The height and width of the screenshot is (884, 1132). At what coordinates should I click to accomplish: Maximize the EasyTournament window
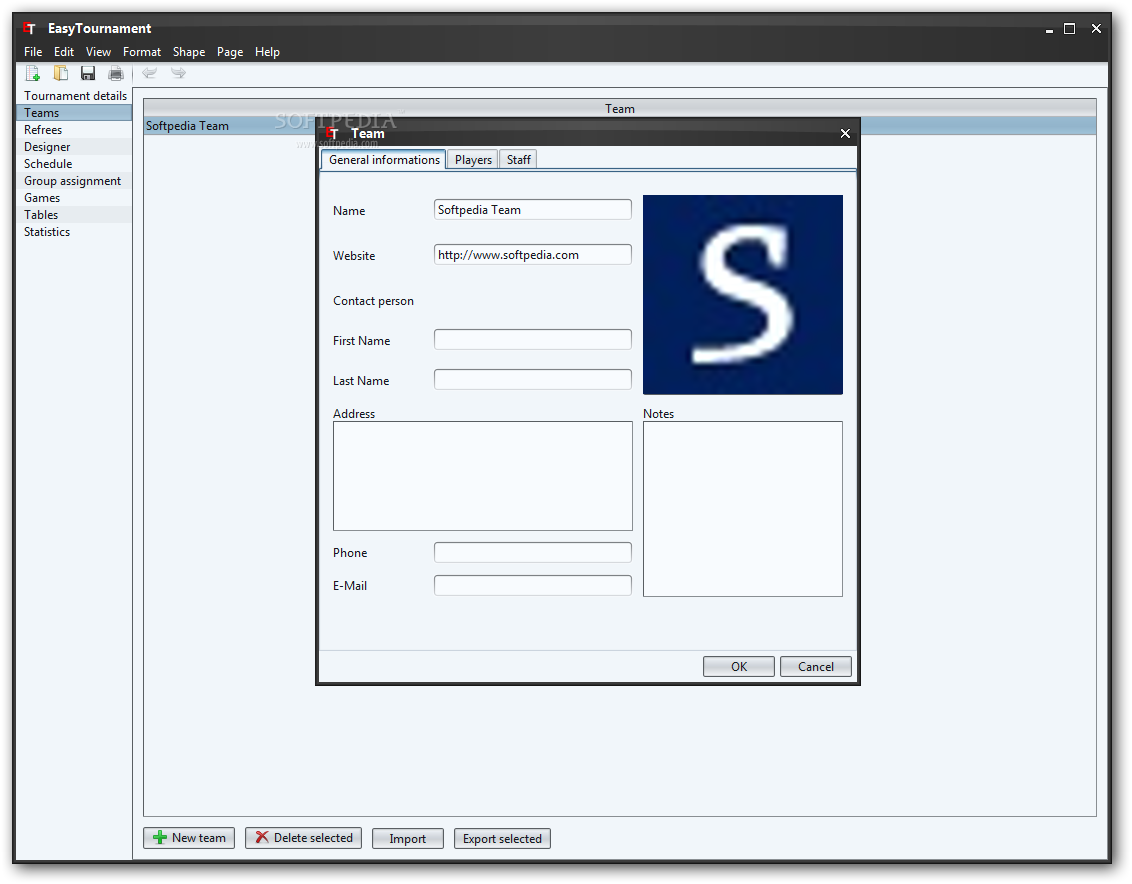[x=1070, y=29]
